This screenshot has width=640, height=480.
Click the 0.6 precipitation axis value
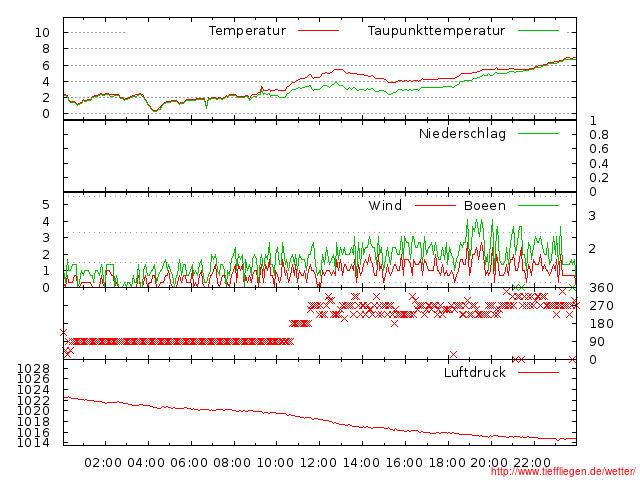599,149
